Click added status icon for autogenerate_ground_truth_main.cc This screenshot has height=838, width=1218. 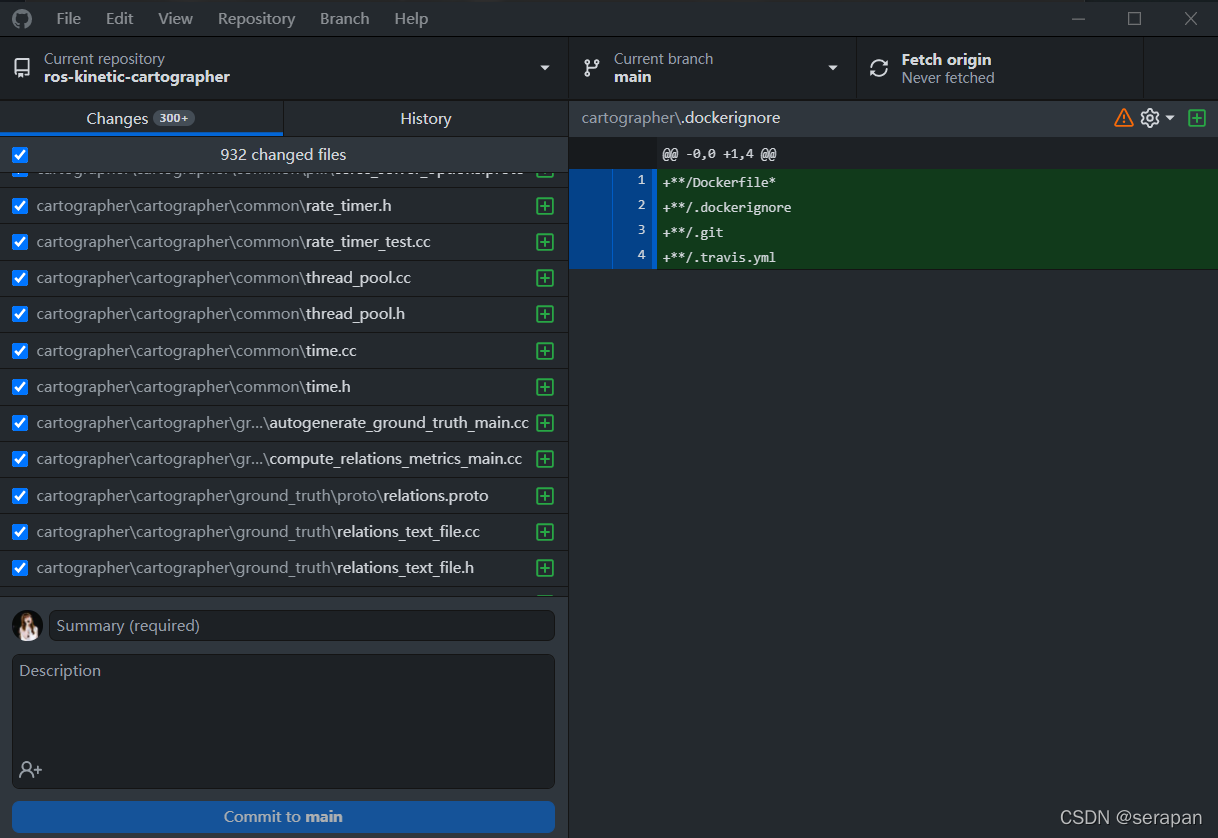click(x=545, y=423)
